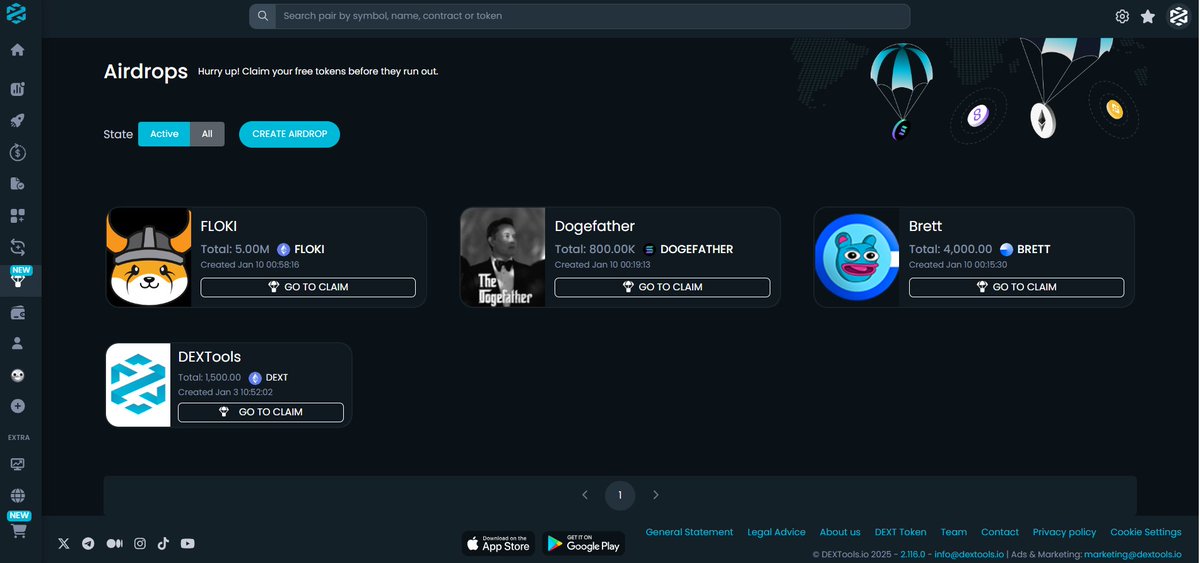
Task: Click the Get it on Google Play badge
Action: [x=584, y=543]
